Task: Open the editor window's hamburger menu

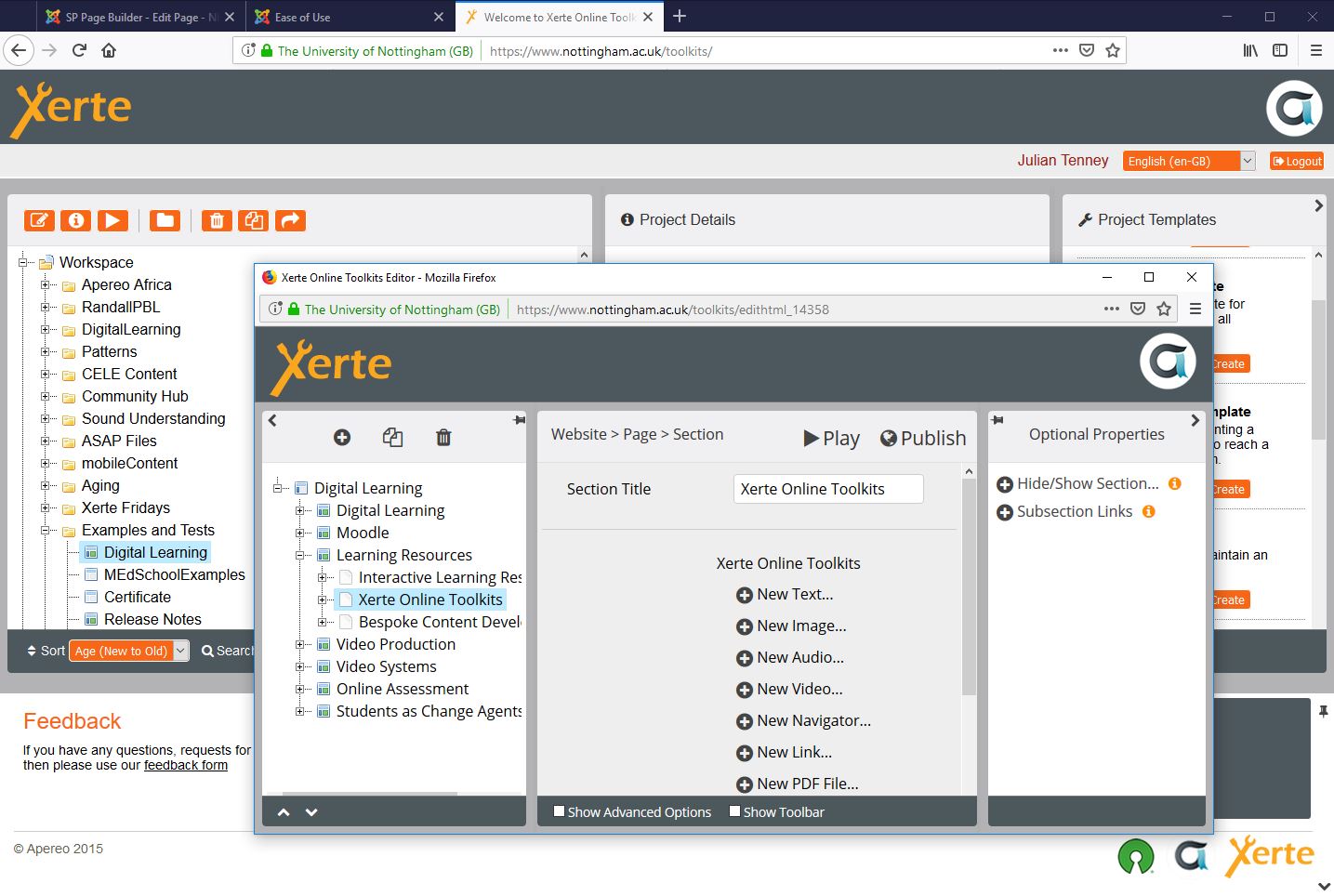Action: (1195, 309)
